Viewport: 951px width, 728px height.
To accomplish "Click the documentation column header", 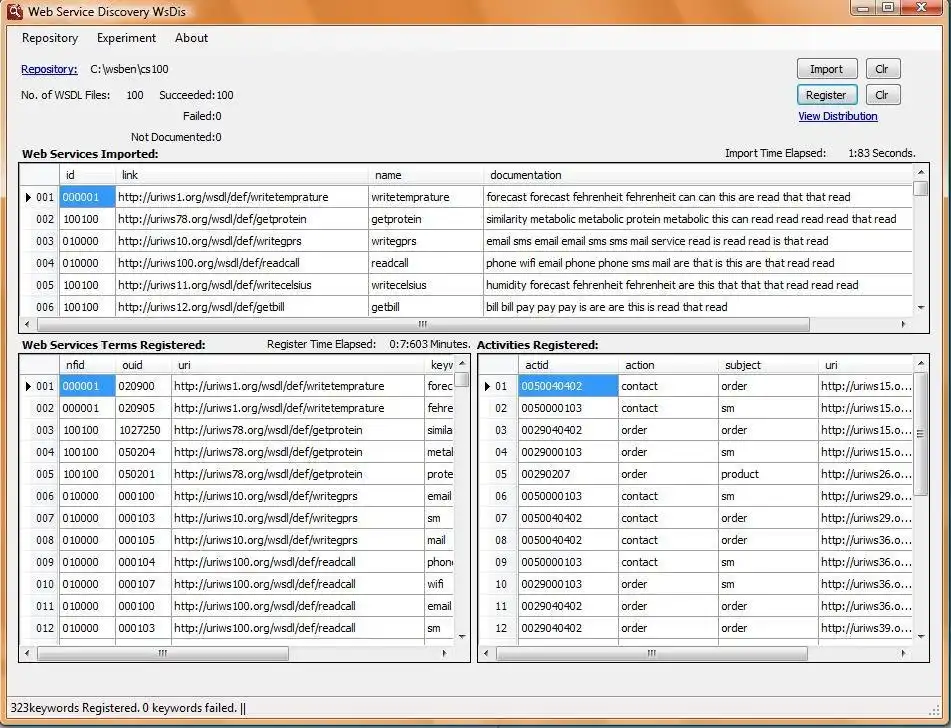I will 697,175.
